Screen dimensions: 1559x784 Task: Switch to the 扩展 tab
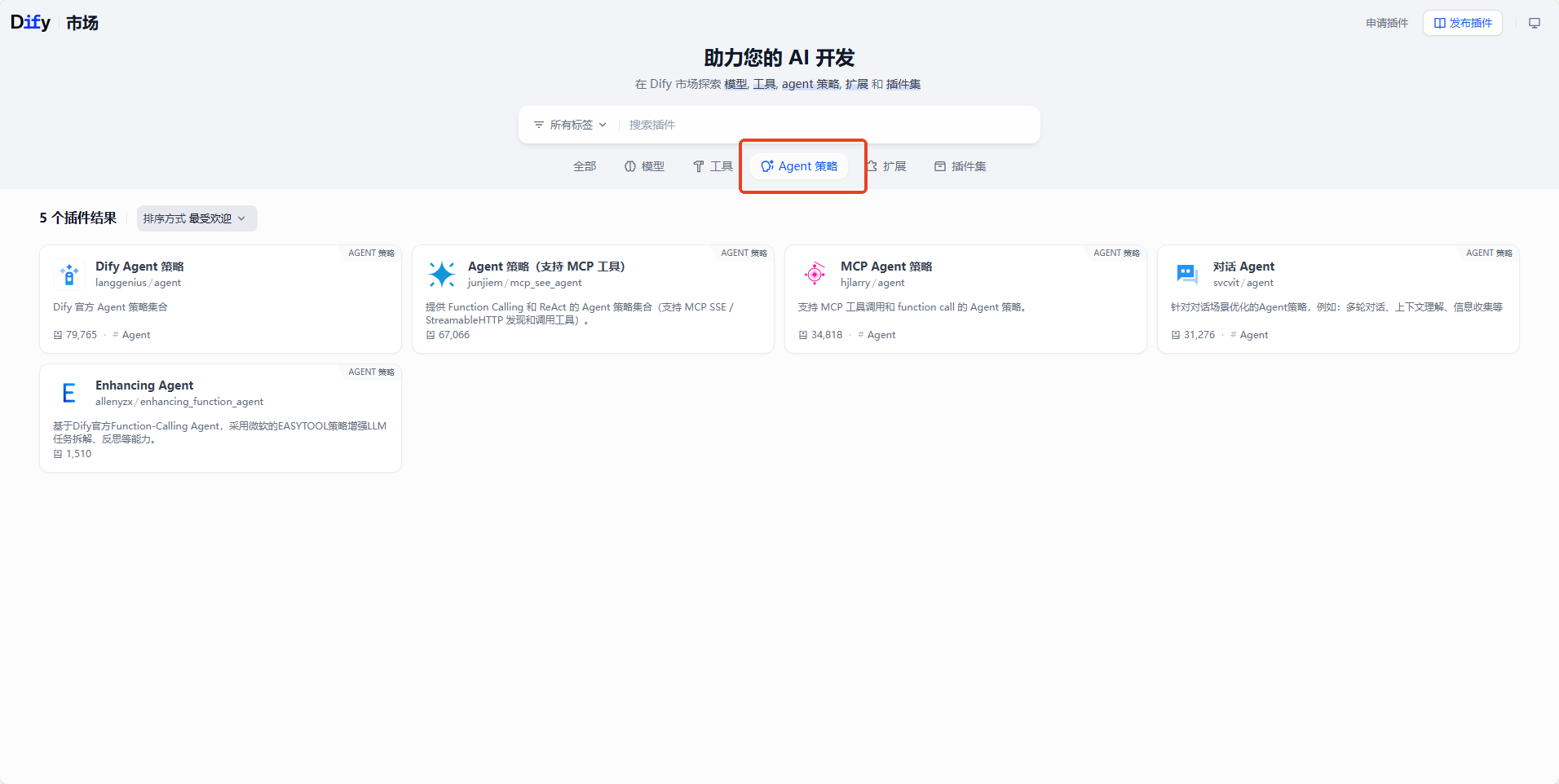pos(886,166)
